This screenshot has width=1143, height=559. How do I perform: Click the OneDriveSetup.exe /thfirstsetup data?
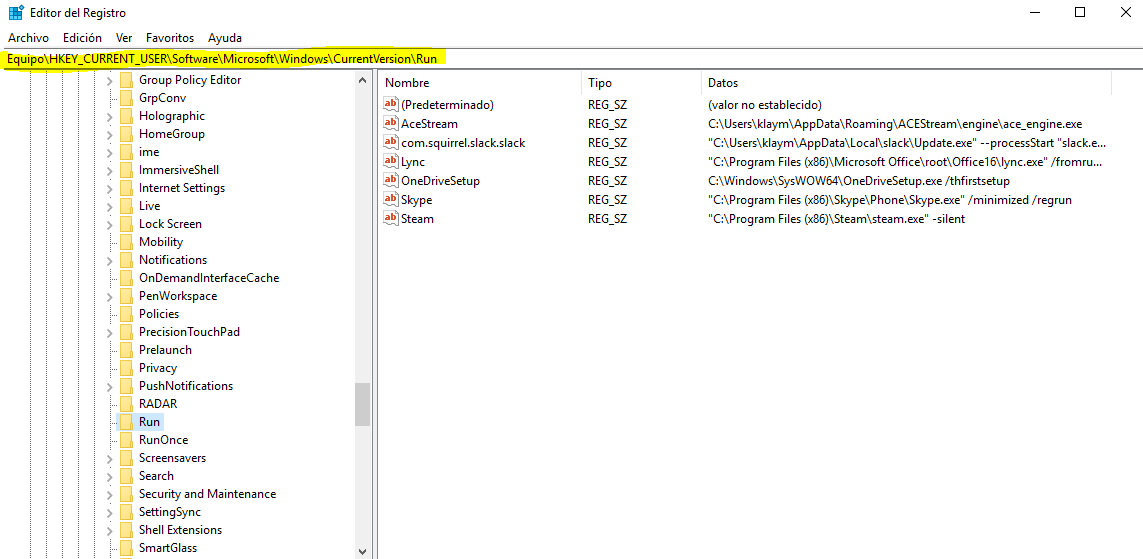[859, 181]
